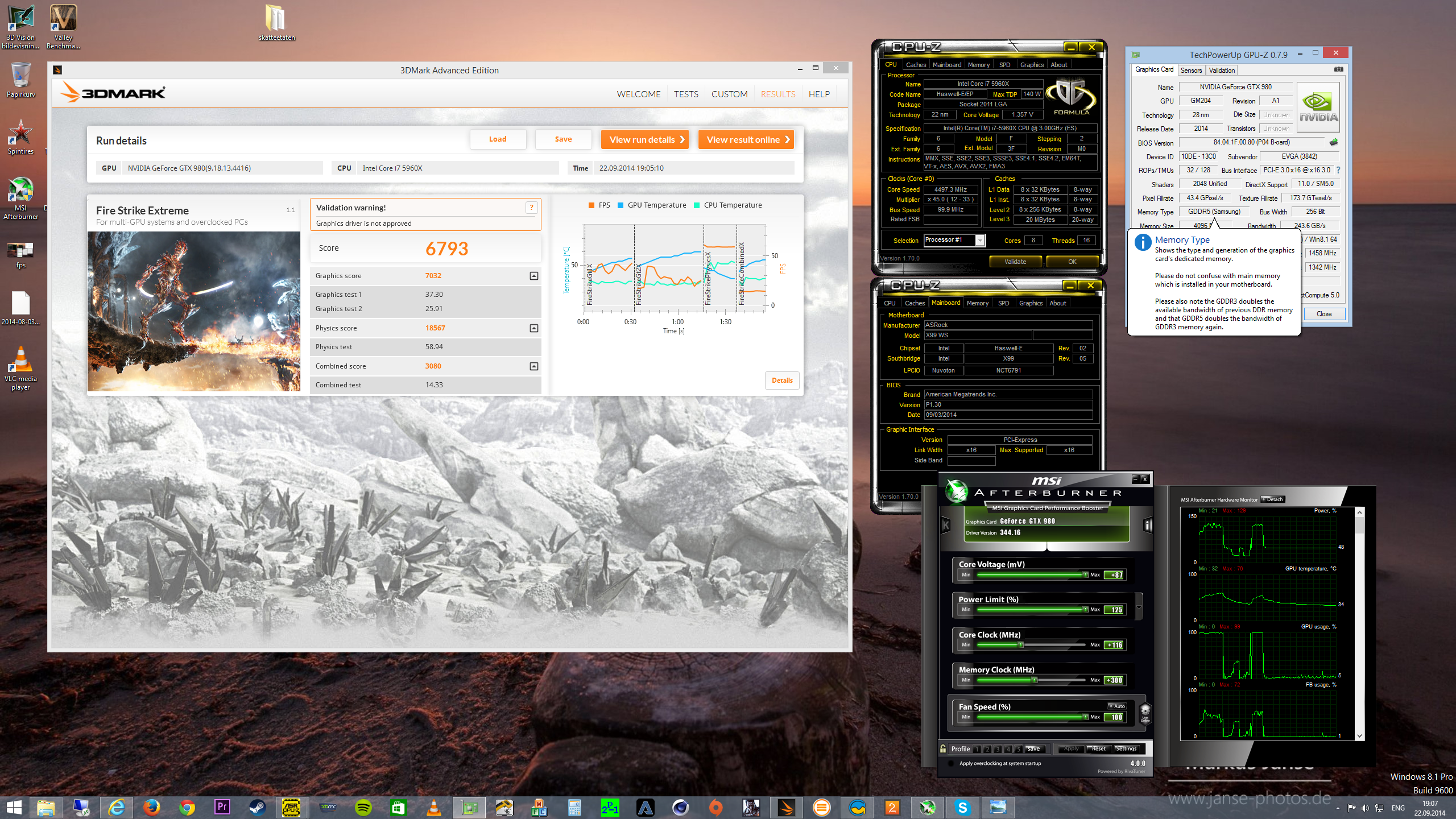The image size is (1456, 819).
Task: Open Spotify from the taskbar
Action: tap(363, 807)
